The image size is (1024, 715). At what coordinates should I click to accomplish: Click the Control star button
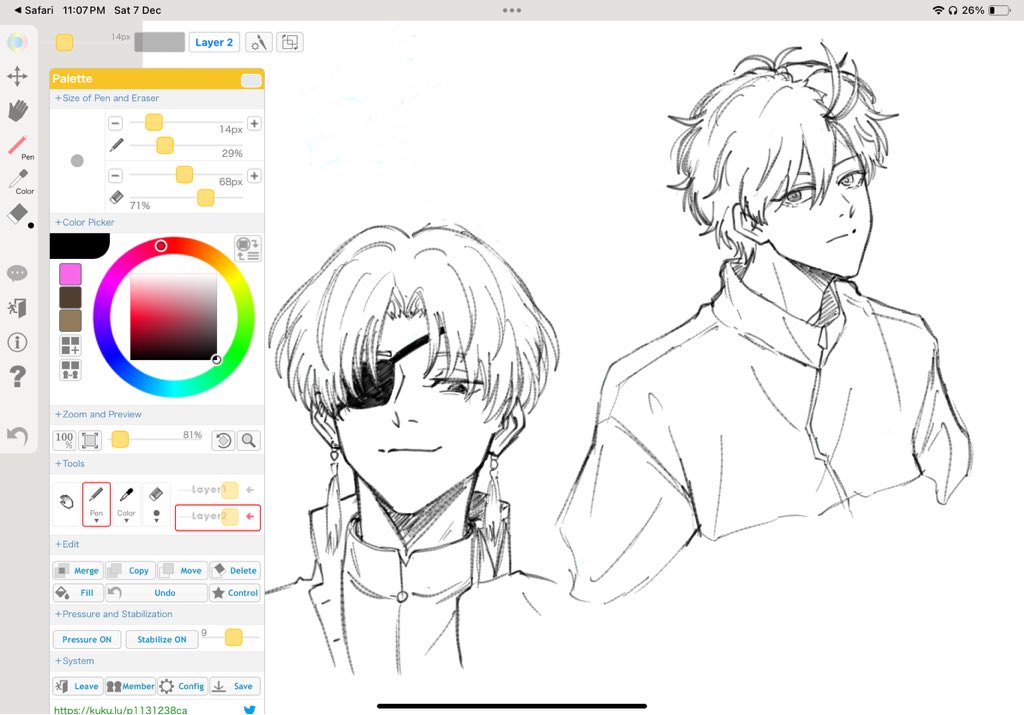point(234,593)
